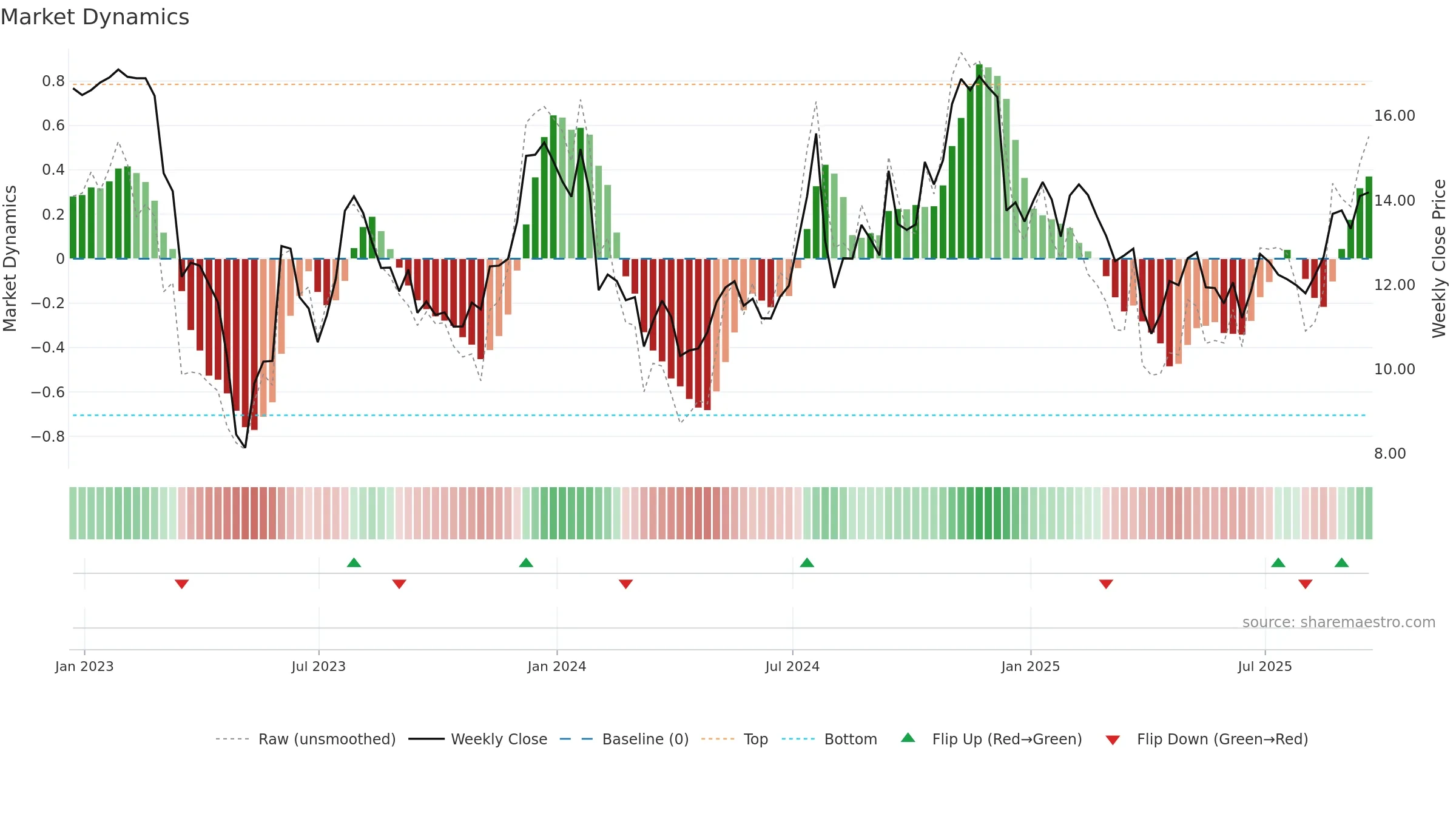Click the source: sharemaestro.com text
The width and height of the screenshot is (1456, 819).
click(x=1339, y=622)
